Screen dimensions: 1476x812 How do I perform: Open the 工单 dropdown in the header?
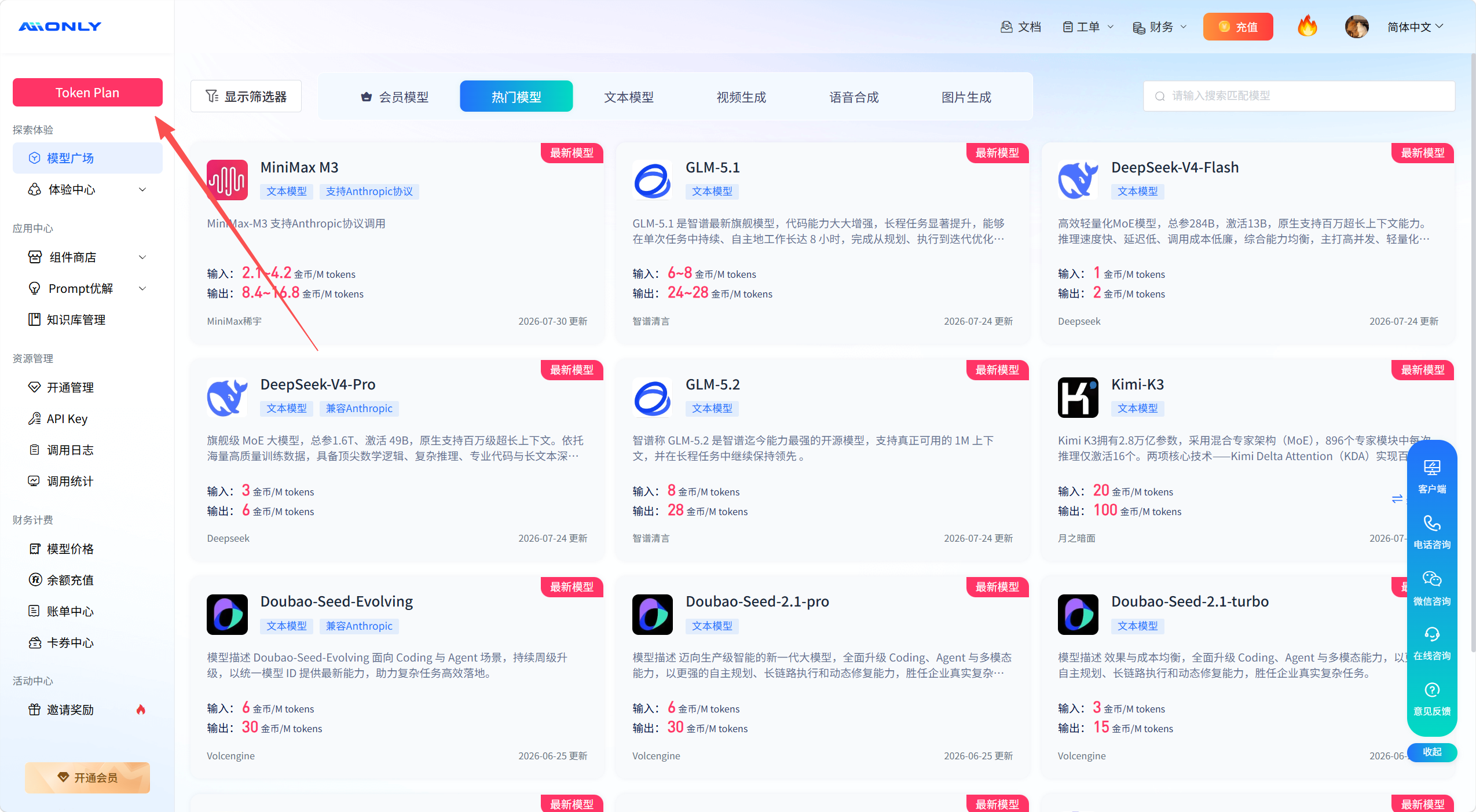point(1087,27)
